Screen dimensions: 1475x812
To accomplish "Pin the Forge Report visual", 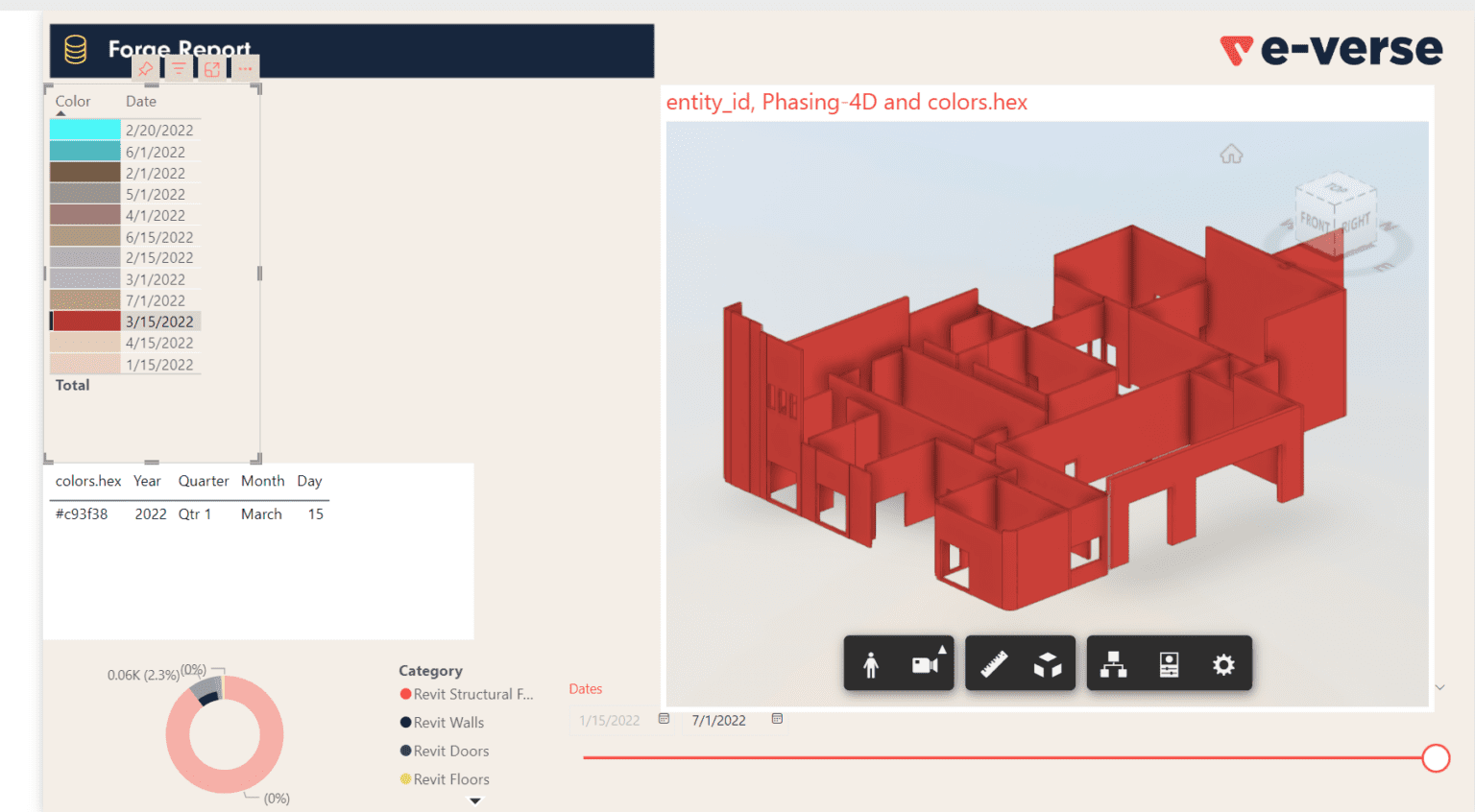I will click(146, 68).
